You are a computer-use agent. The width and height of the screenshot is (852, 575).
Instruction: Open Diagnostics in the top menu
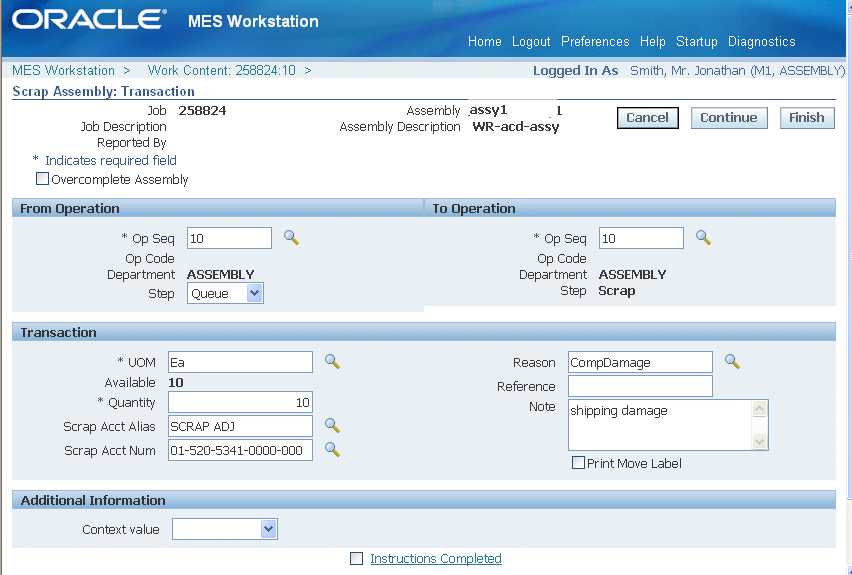click(762, 42)
